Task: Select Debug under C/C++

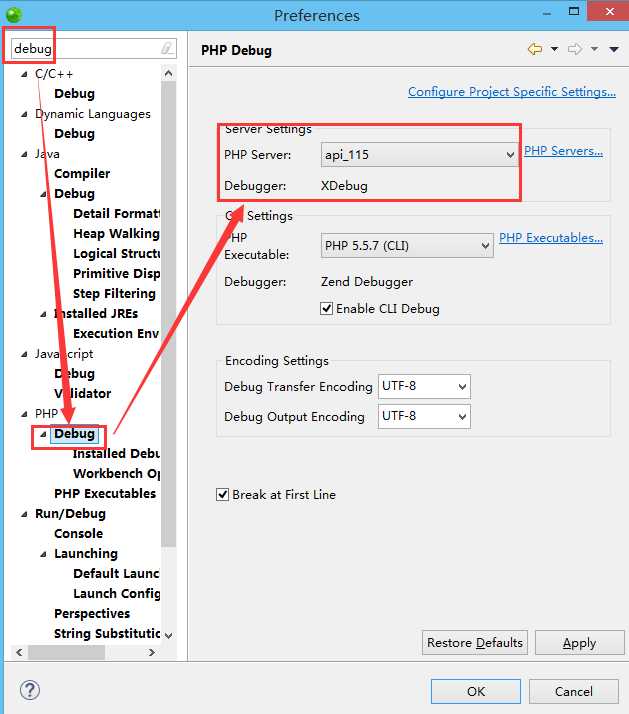Action: point(74,94)
